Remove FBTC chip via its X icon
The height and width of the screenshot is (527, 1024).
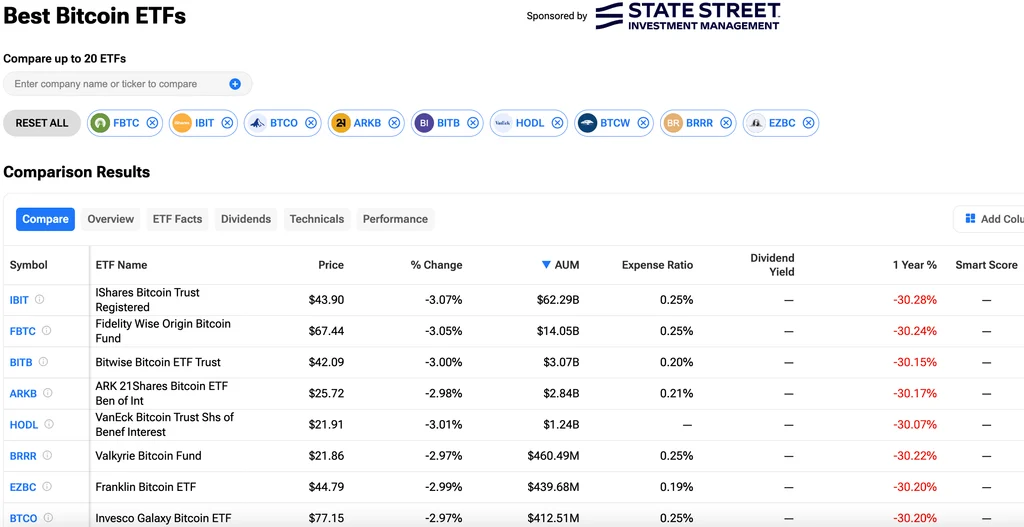[152, 123]
